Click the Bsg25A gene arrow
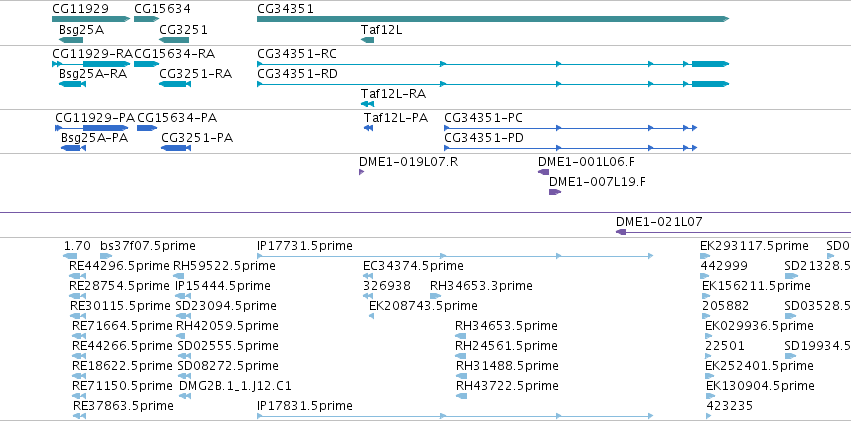The width and height of the screenshot is (851, 421). (x=71, y=40)
